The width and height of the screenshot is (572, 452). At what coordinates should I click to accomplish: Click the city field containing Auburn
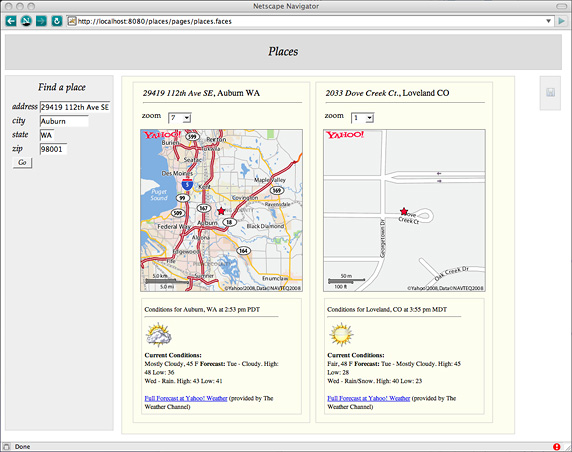click(x=64, y=121)
